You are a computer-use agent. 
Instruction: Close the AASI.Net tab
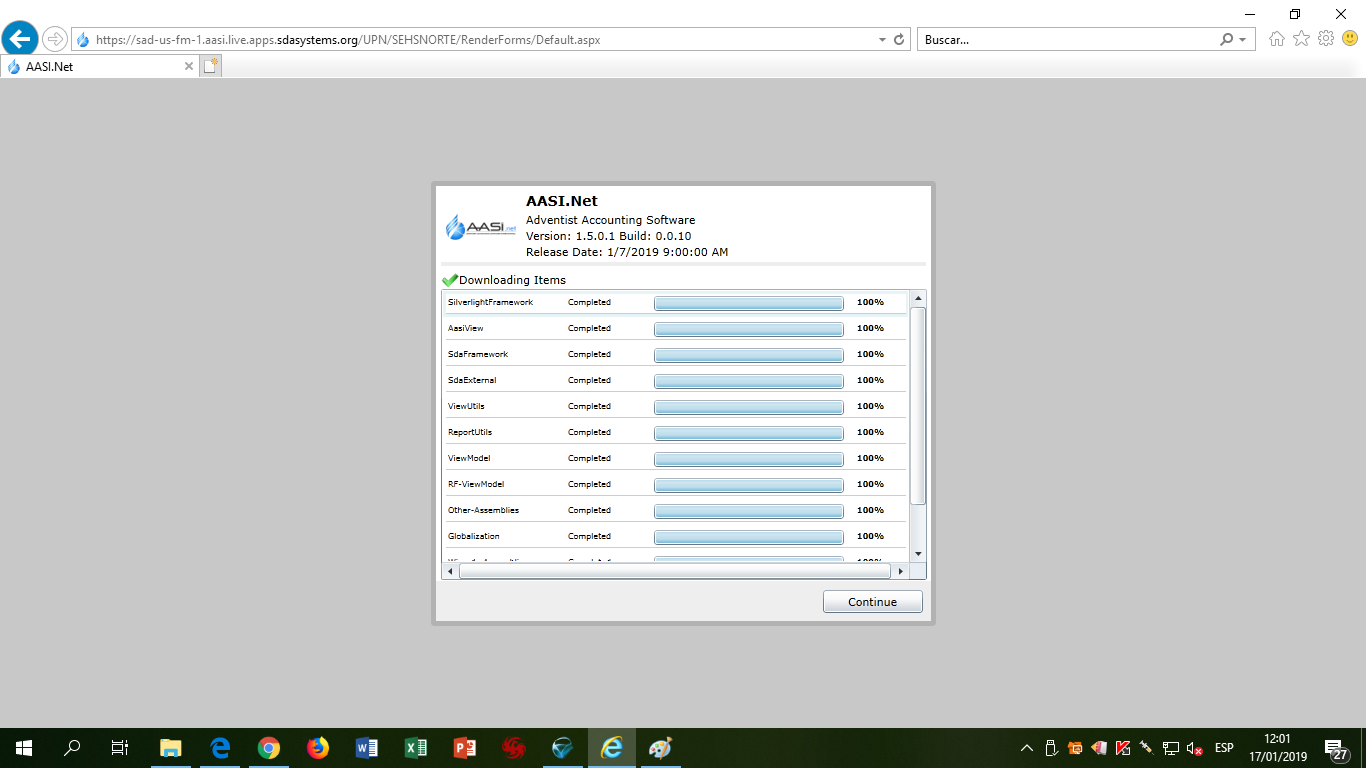[x=189, y=67]
